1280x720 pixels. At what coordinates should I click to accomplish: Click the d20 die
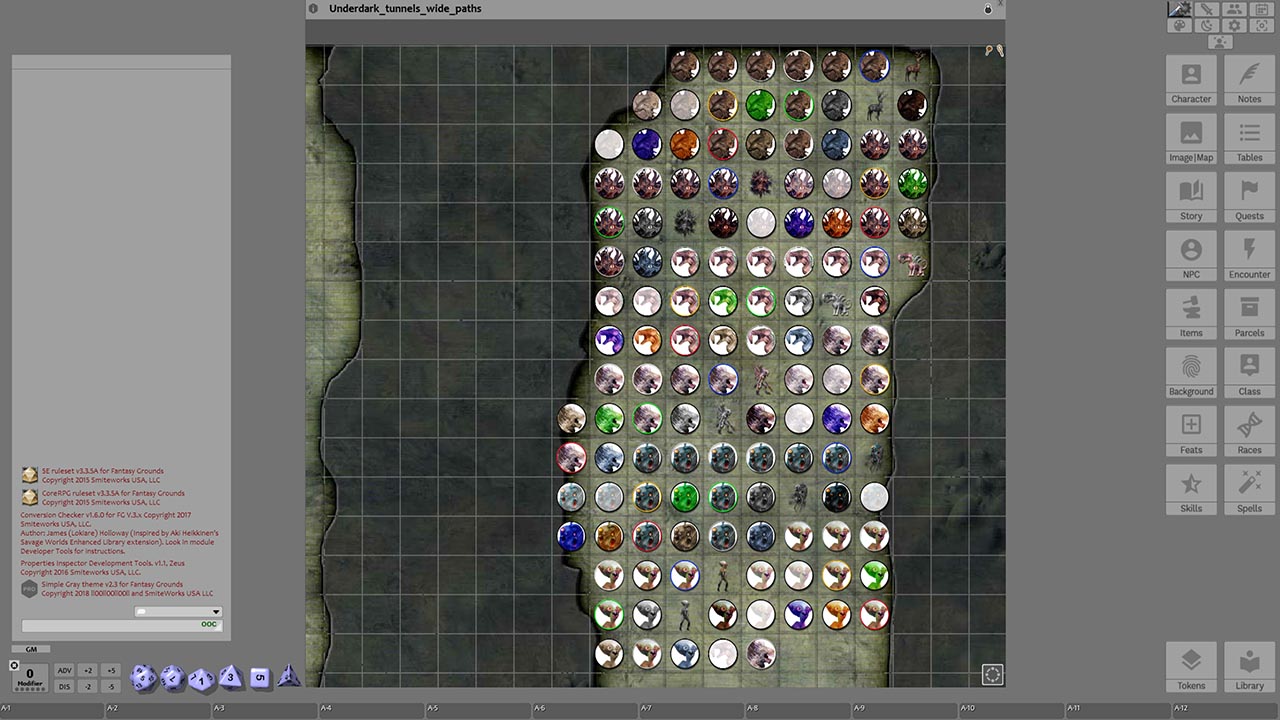[143, 678]
